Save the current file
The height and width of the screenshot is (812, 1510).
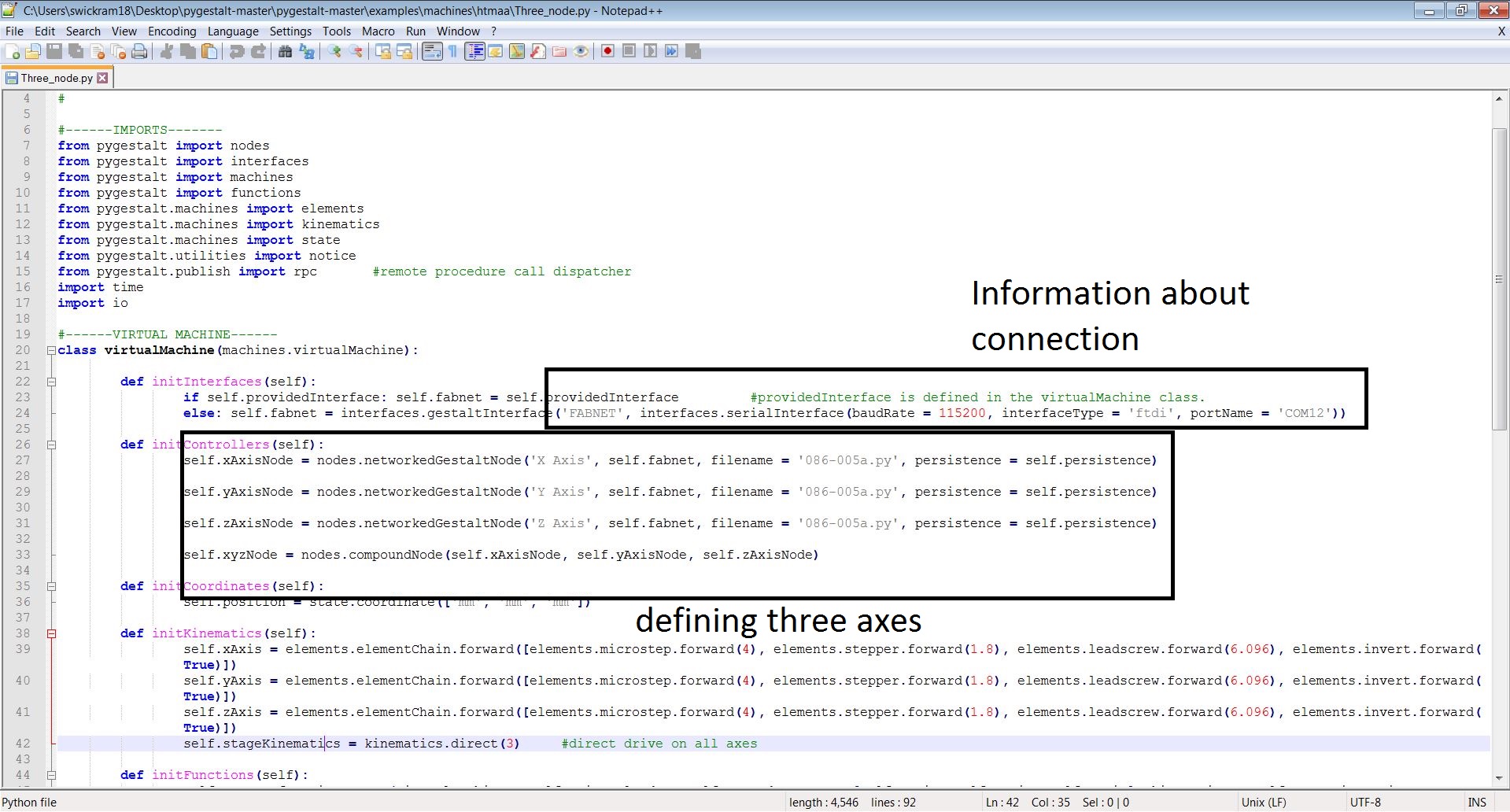54,51
